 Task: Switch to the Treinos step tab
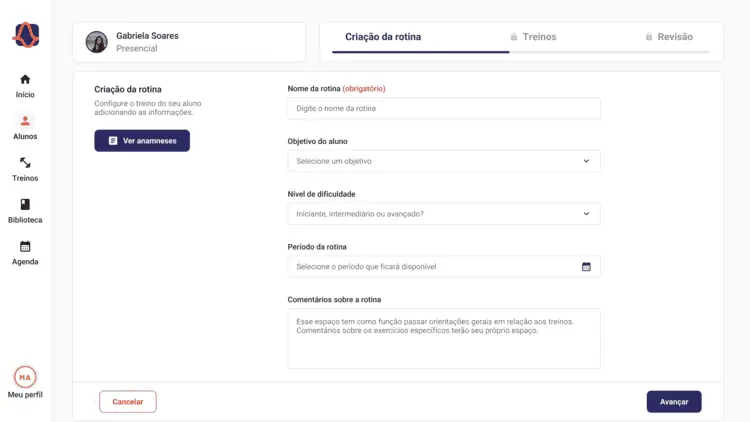pos(533,37)
